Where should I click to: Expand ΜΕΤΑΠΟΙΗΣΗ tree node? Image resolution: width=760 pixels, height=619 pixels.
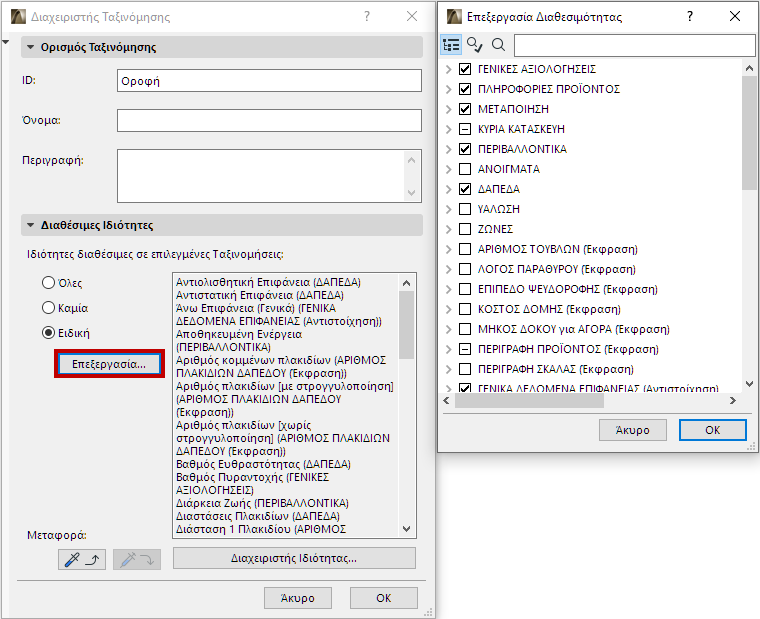click(449, 109)
